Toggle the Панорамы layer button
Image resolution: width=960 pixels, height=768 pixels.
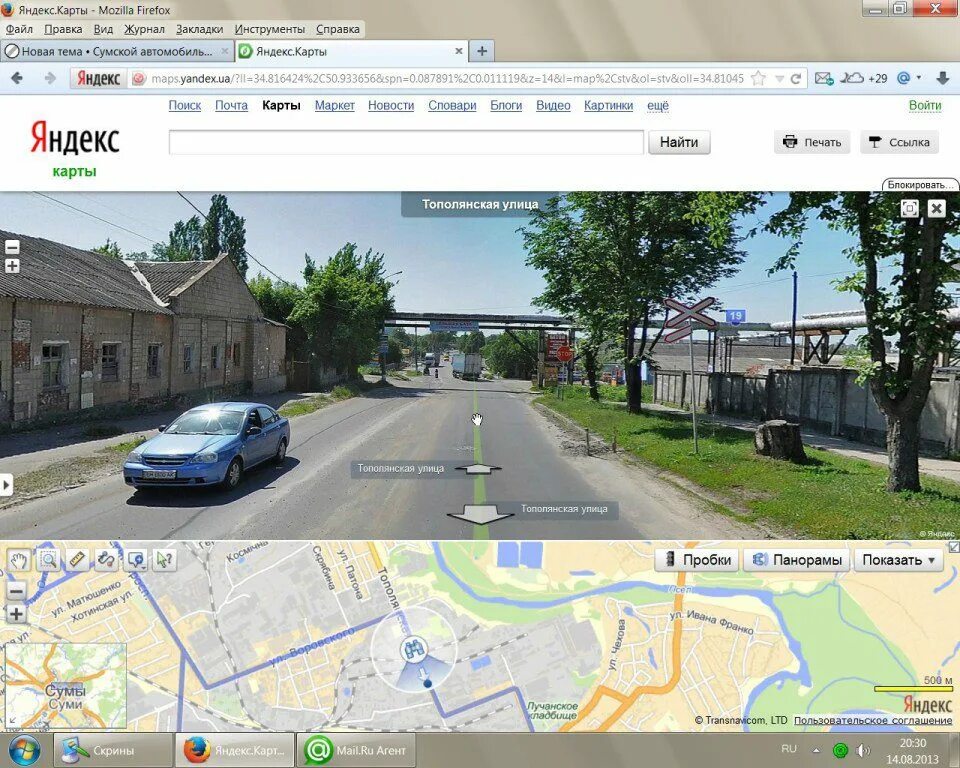[797, 560]
